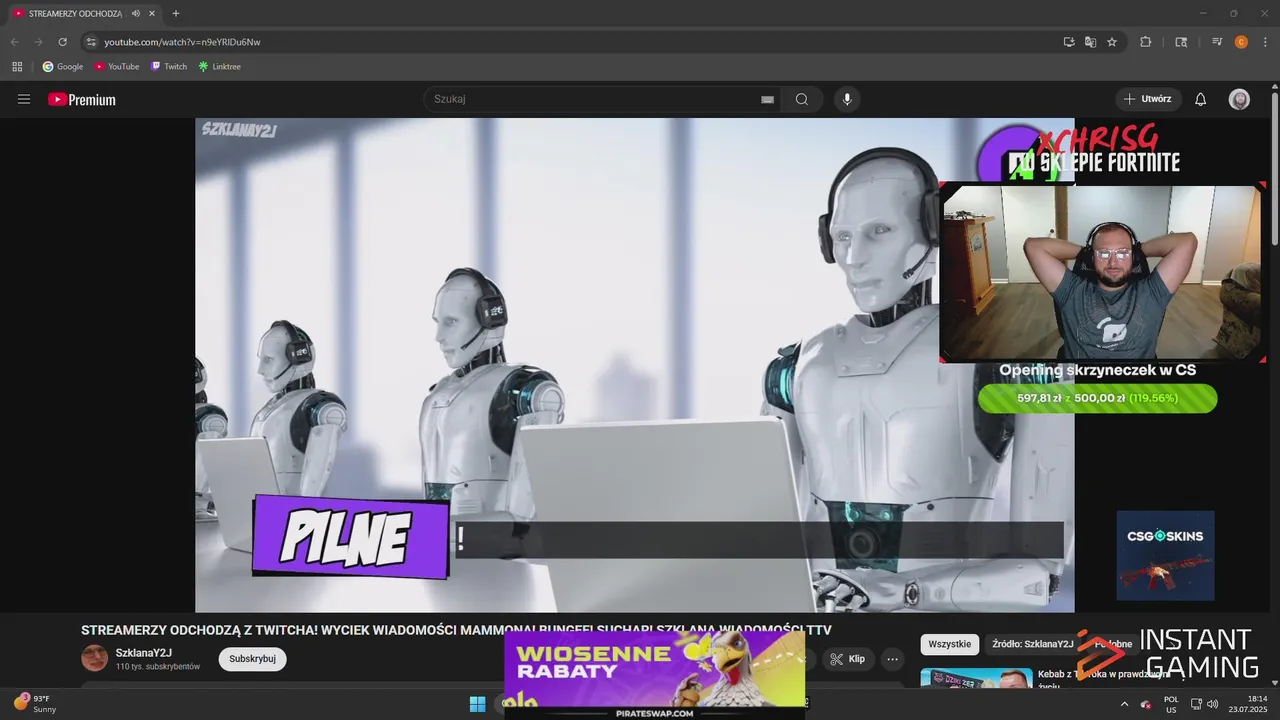Click the install app icon in address bar
Image resolution: width=1280 pixels, height=720 pixels.
[1069, 42]
